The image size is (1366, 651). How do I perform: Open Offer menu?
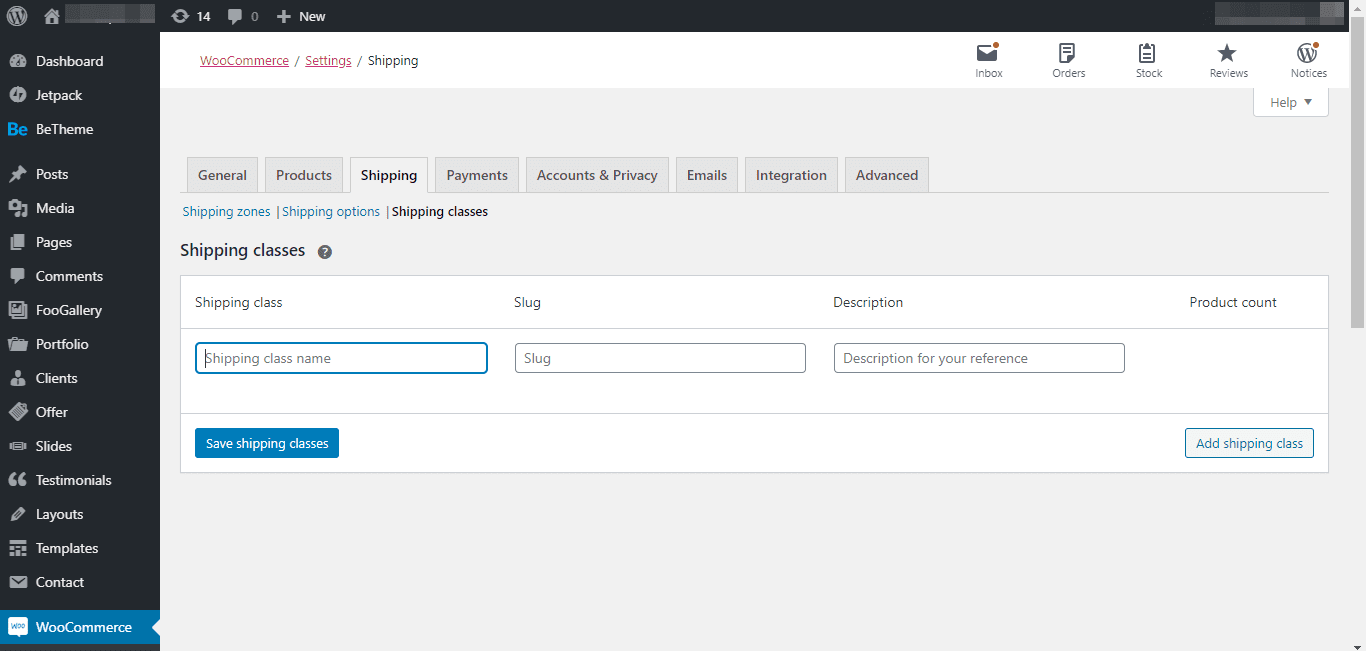pyautogui.click(x=80, y=412)
